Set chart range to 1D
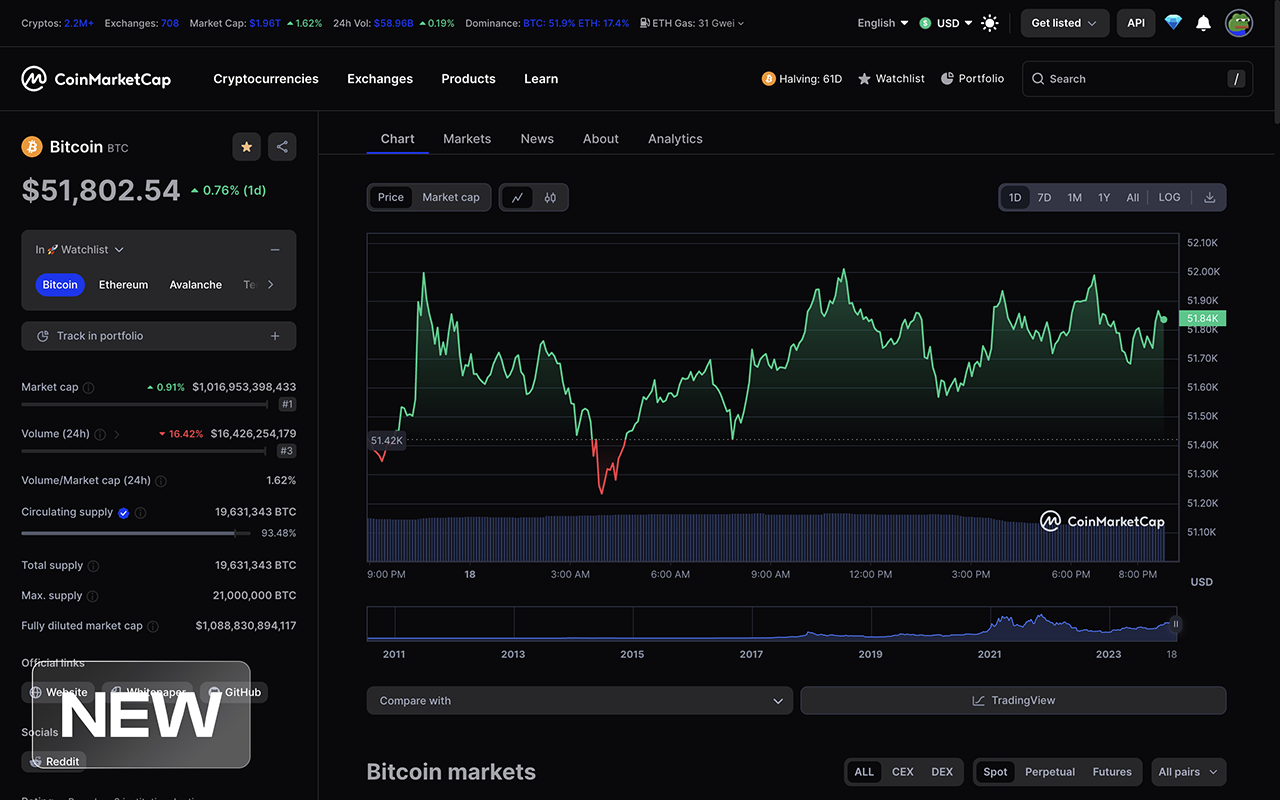The width and height of the screenshot is (1280, 800). tap(1015, 197)
